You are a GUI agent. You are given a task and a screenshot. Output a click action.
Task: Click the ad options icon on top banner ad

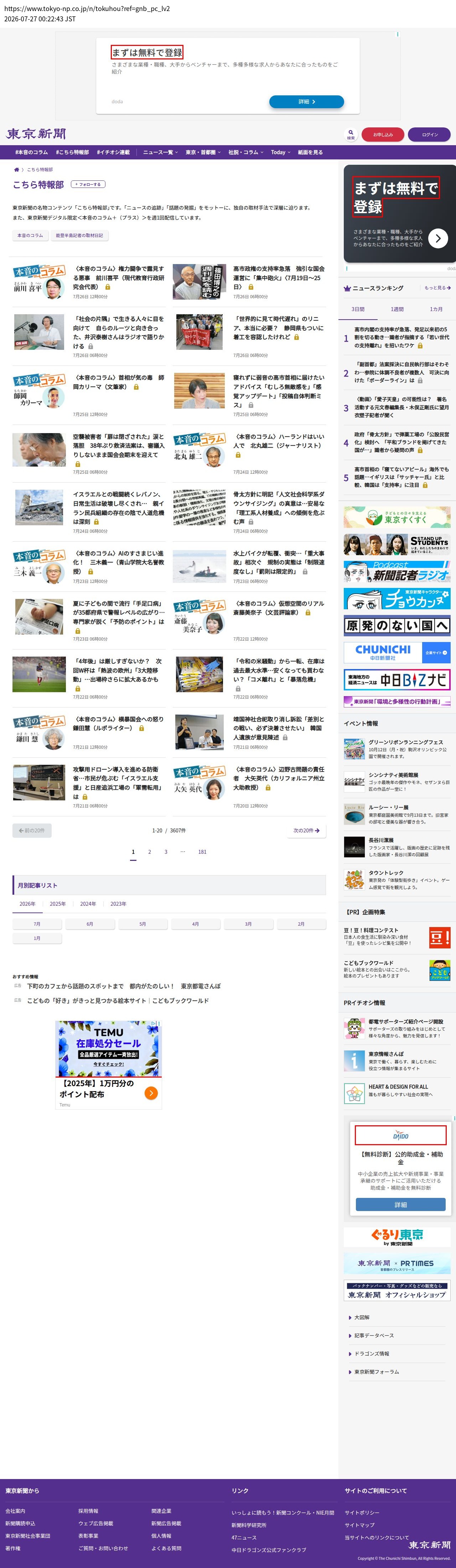coord(398,35)
